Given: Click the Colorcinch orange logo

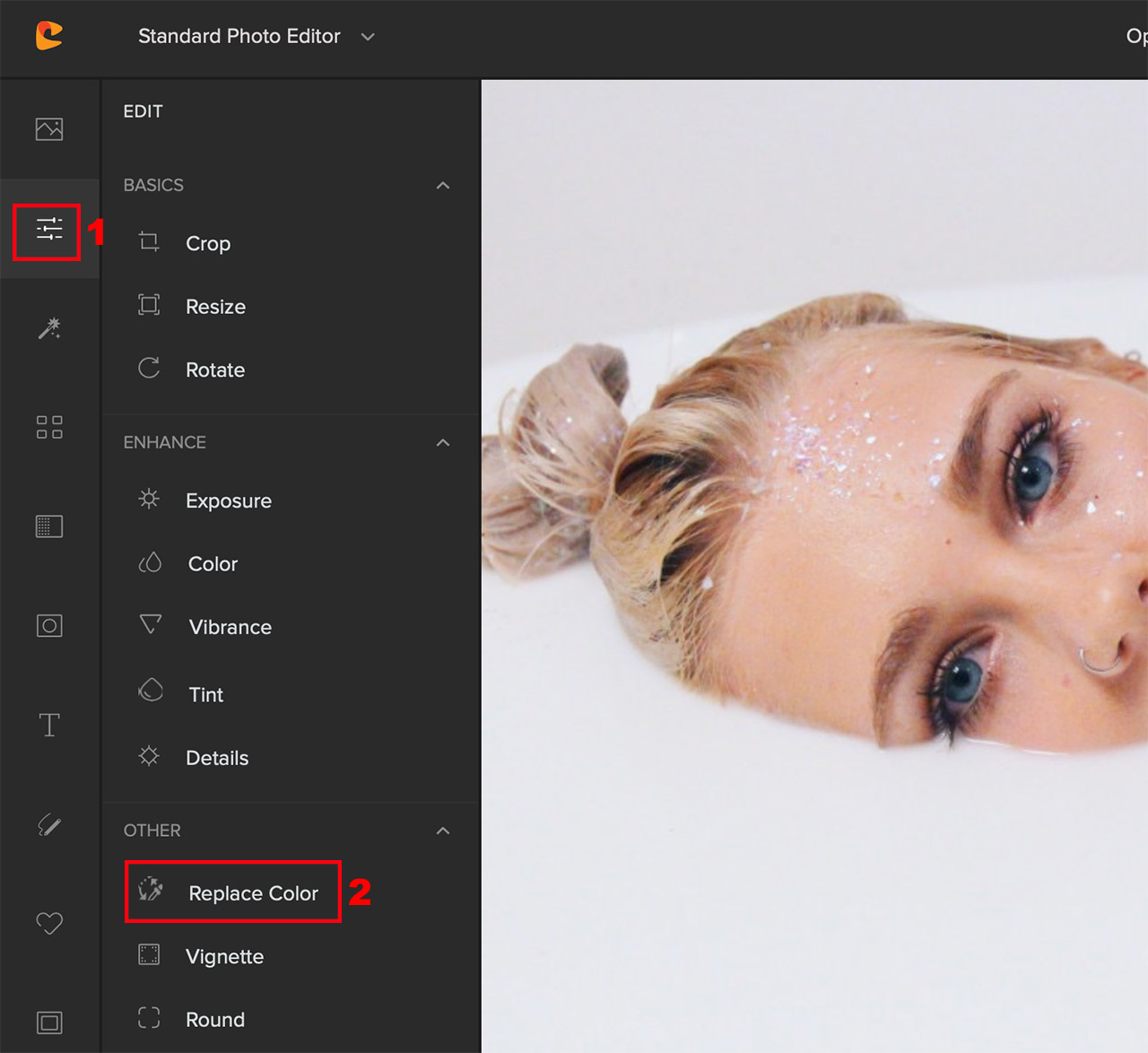Looking at the screenshot, I should [49, 36].
